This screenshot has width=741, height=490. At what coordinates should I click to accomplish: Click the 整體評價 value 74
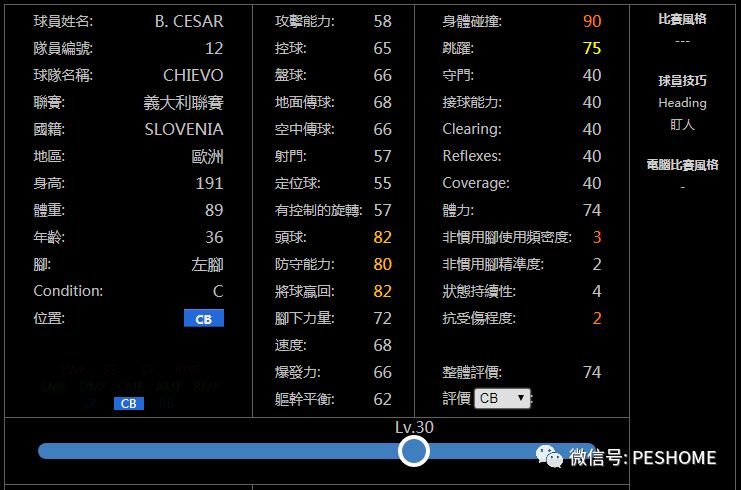592,372
